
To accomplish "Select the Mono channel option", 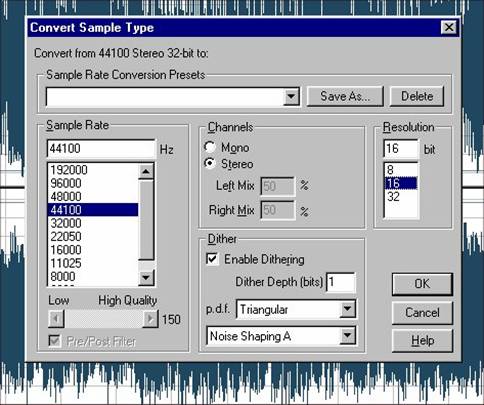I will coord(210,147).
